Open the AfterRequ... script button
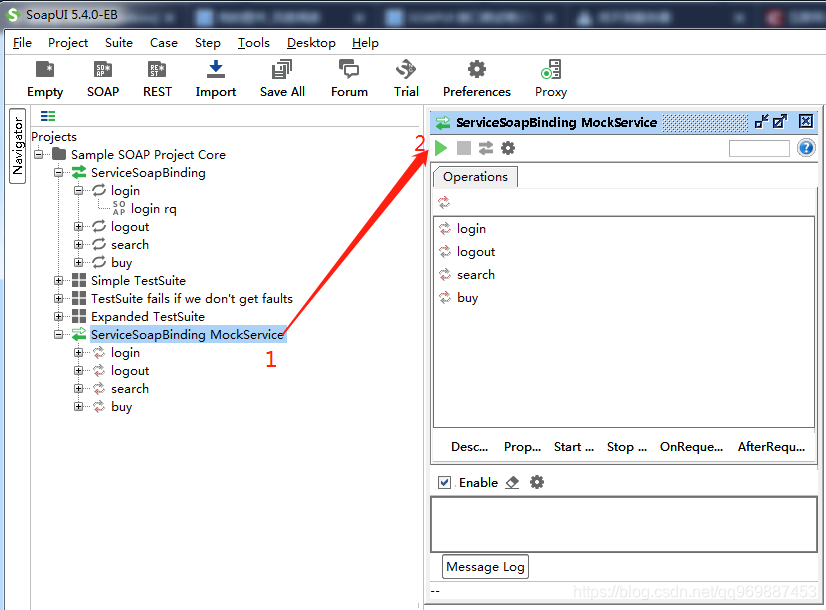Screen dimensions: 826x610 771,447
